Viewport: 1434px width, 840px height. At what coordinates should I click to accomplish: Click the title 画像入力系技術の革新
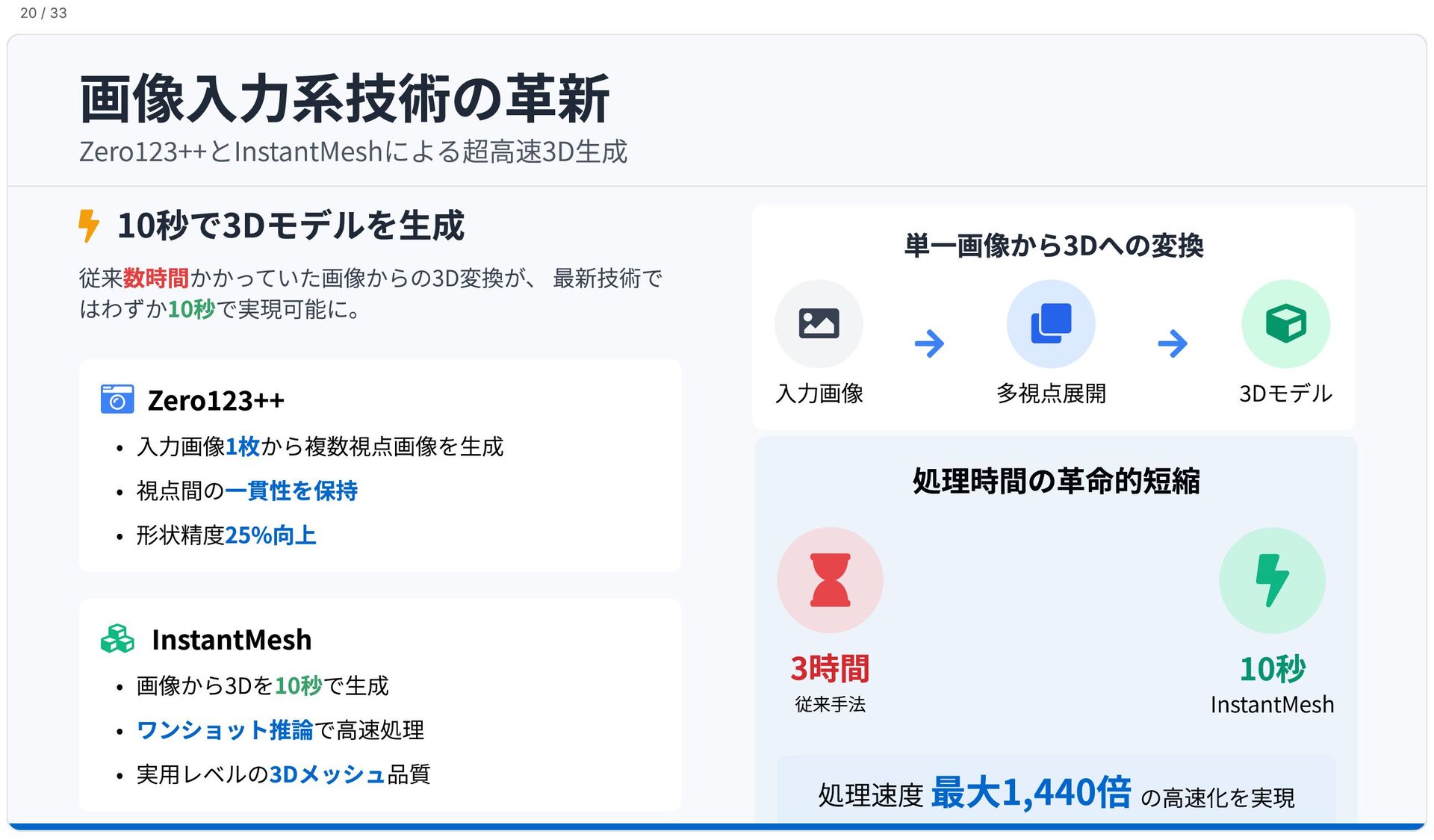point(345,99)
